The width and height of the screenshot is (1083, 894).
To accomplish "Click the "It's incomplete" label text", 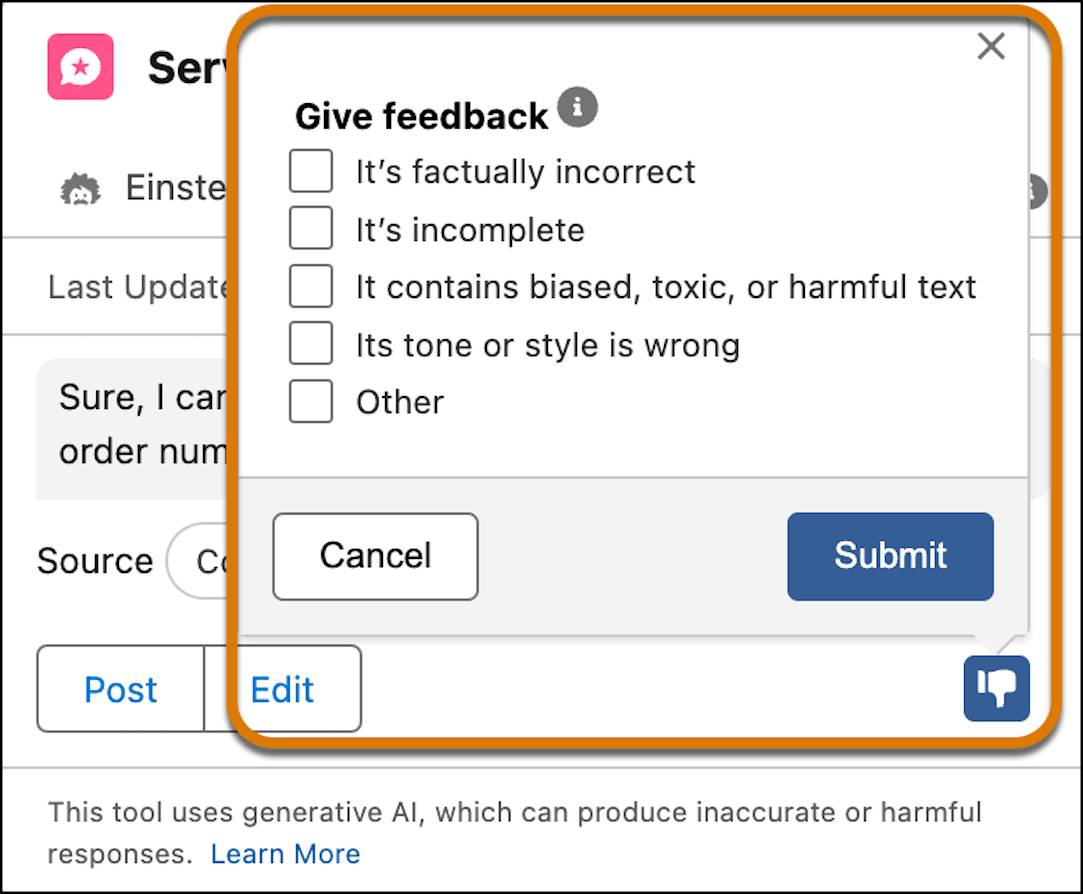I will tap(470, 230).
